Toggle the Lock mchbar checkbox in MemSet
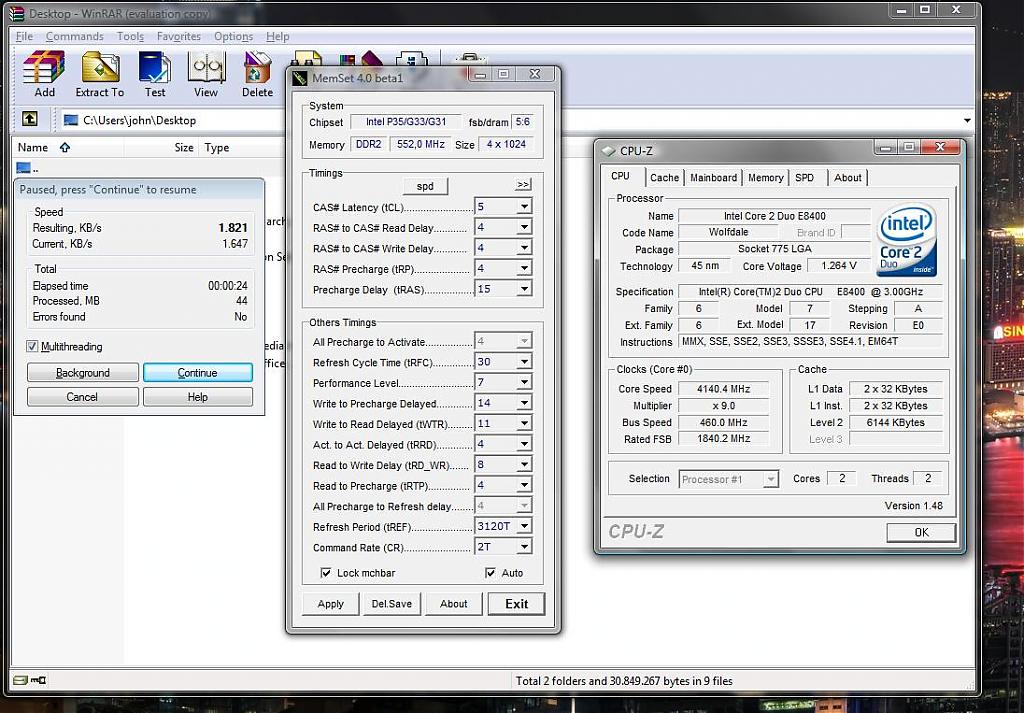Image resolution: width=1024 pixels, height=713 pixels. coord(326,573)
